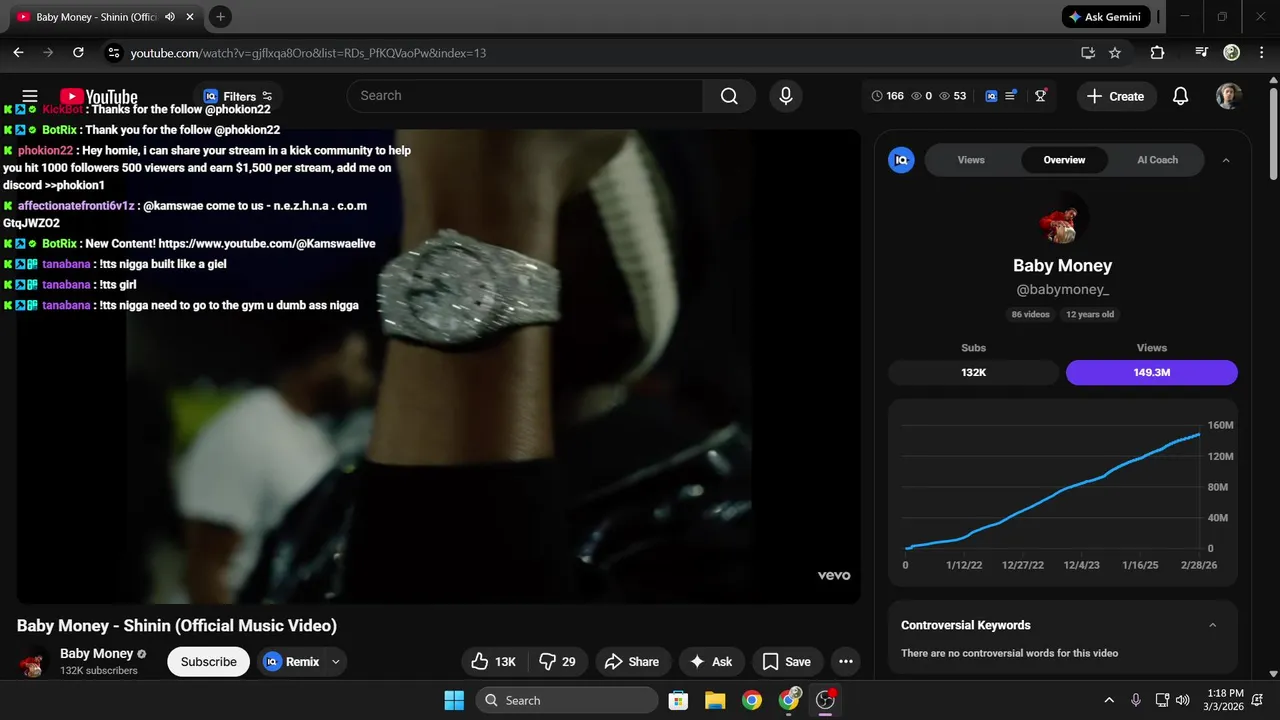
Task: Open the notifications bell
Action: point(1180,96)
